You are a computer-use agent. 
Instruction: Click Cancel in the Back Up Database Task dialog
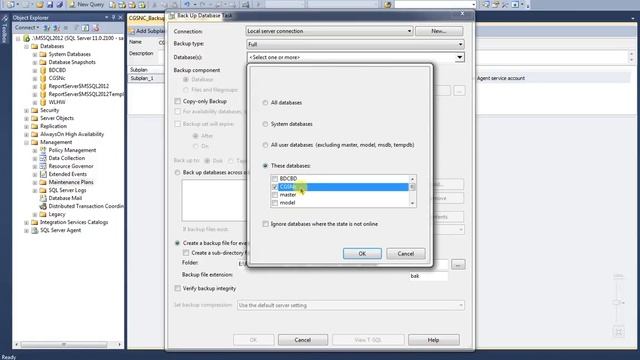pos(303,340)
